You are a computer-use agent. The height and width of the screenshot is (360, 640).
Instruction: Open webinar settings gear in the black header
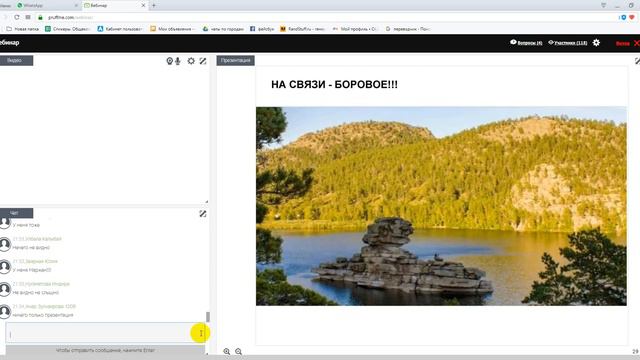click(596, 42)
